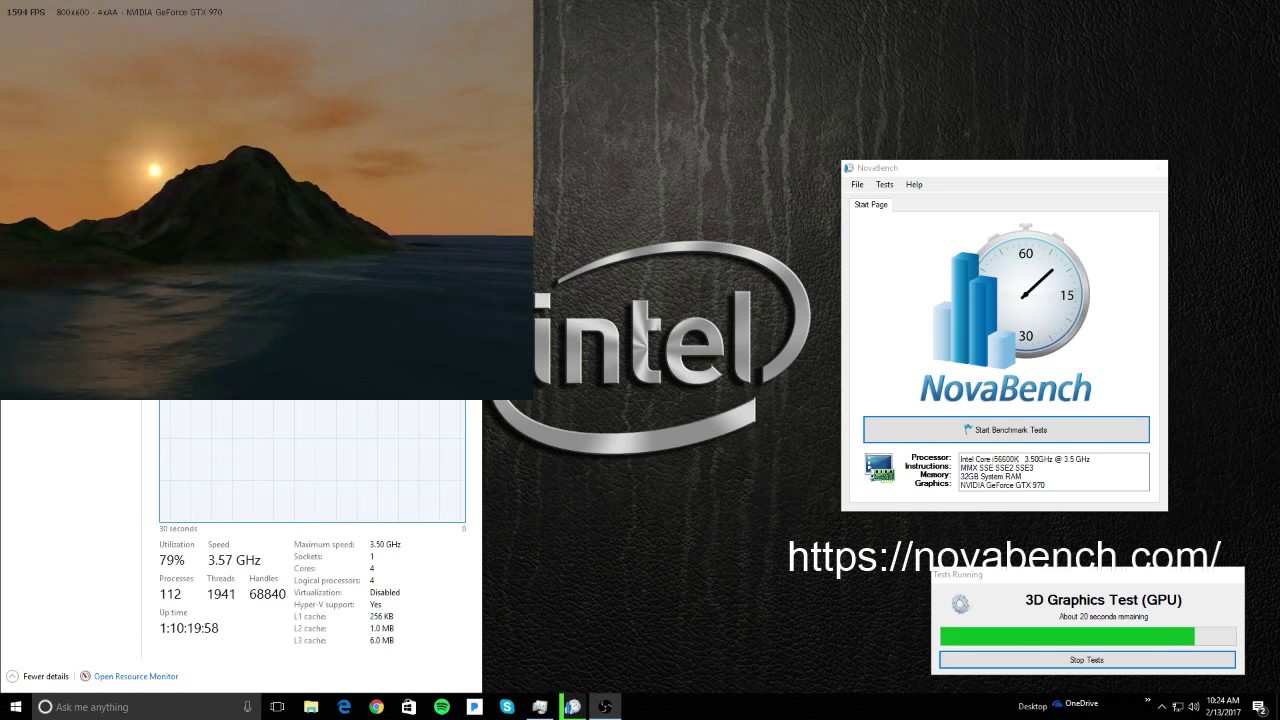Image resolution: width=1280 pixels, height=720 pixels.
Task: Open the Tests menu in NovaBench
Action: [x=884, y=184]
